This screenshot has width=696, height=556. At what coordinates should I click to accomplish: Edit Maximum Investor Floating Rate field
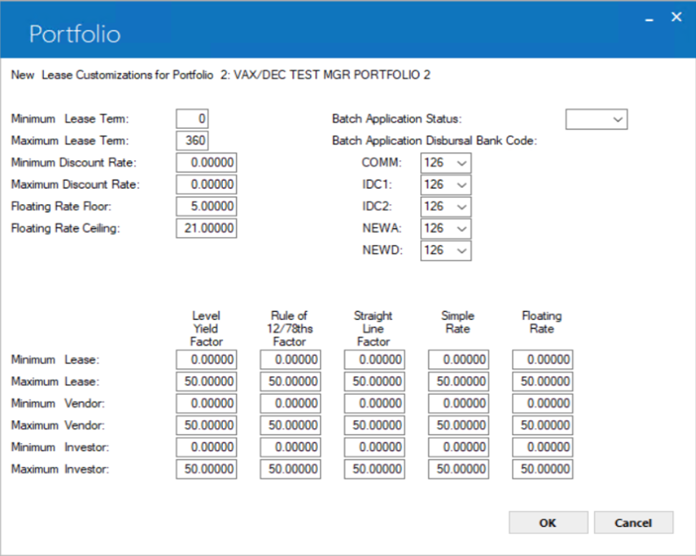[x=542, y=469]
